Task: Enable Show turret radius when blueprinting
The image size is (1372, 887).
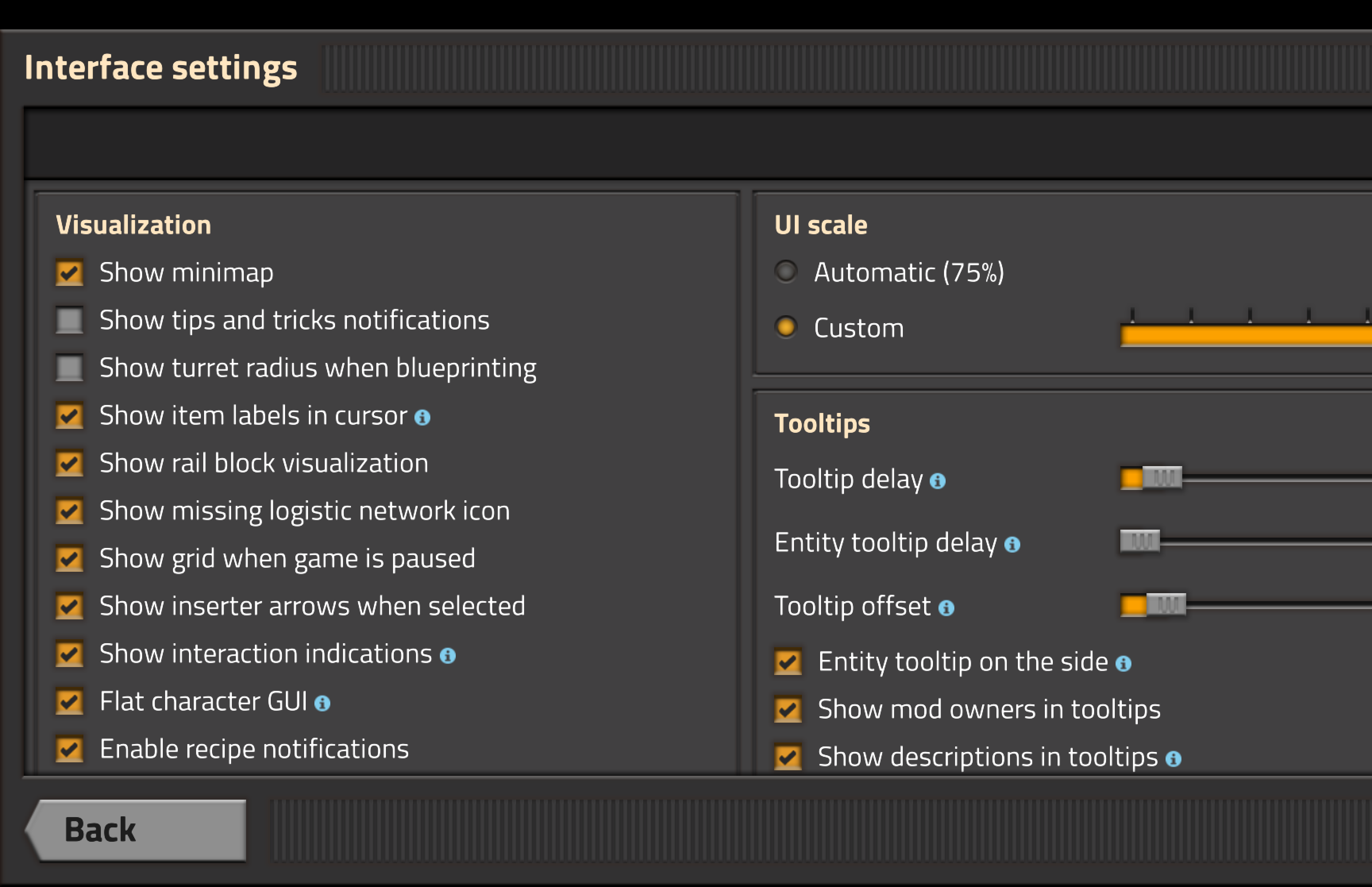Action: coord(69,368)
